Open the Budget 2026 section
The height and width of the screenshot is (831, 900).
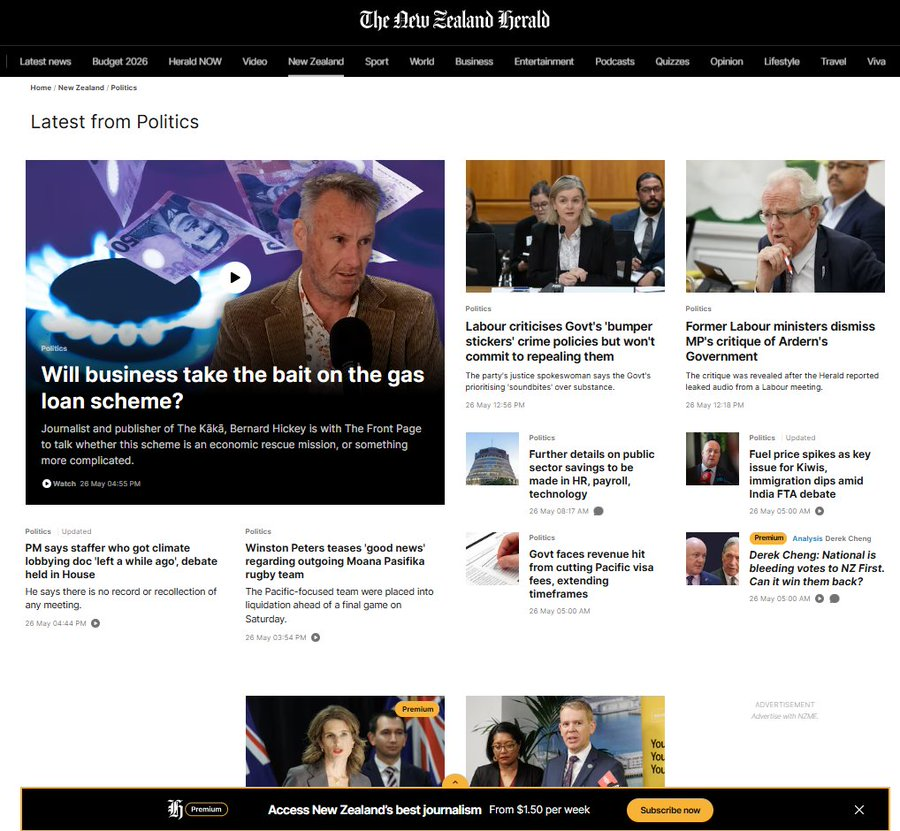120,61
